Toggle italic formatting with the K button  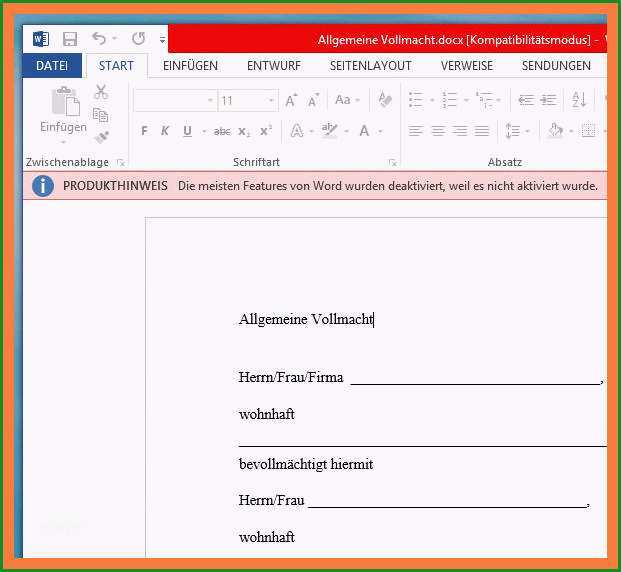click(165, 130)
